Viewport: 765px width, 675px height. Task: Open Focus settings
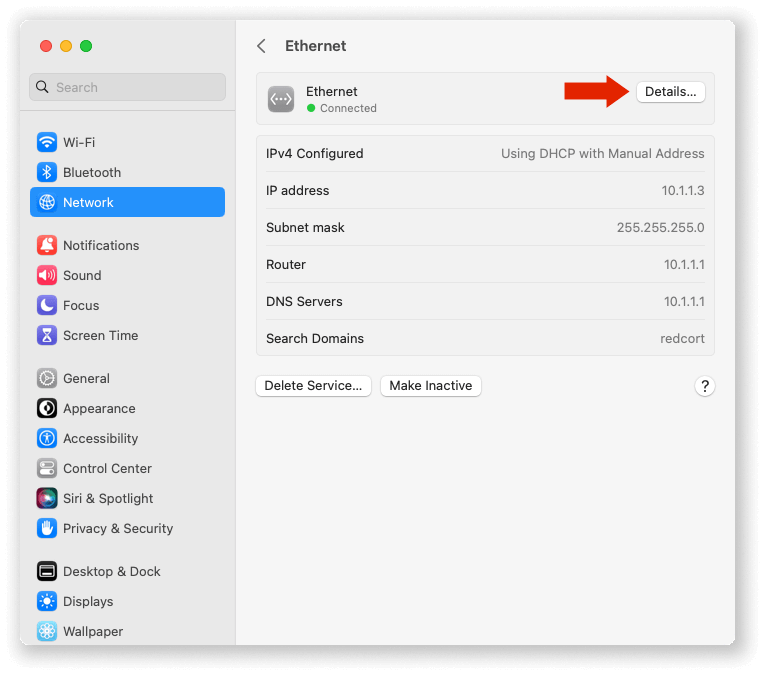[x=127, y=305]
